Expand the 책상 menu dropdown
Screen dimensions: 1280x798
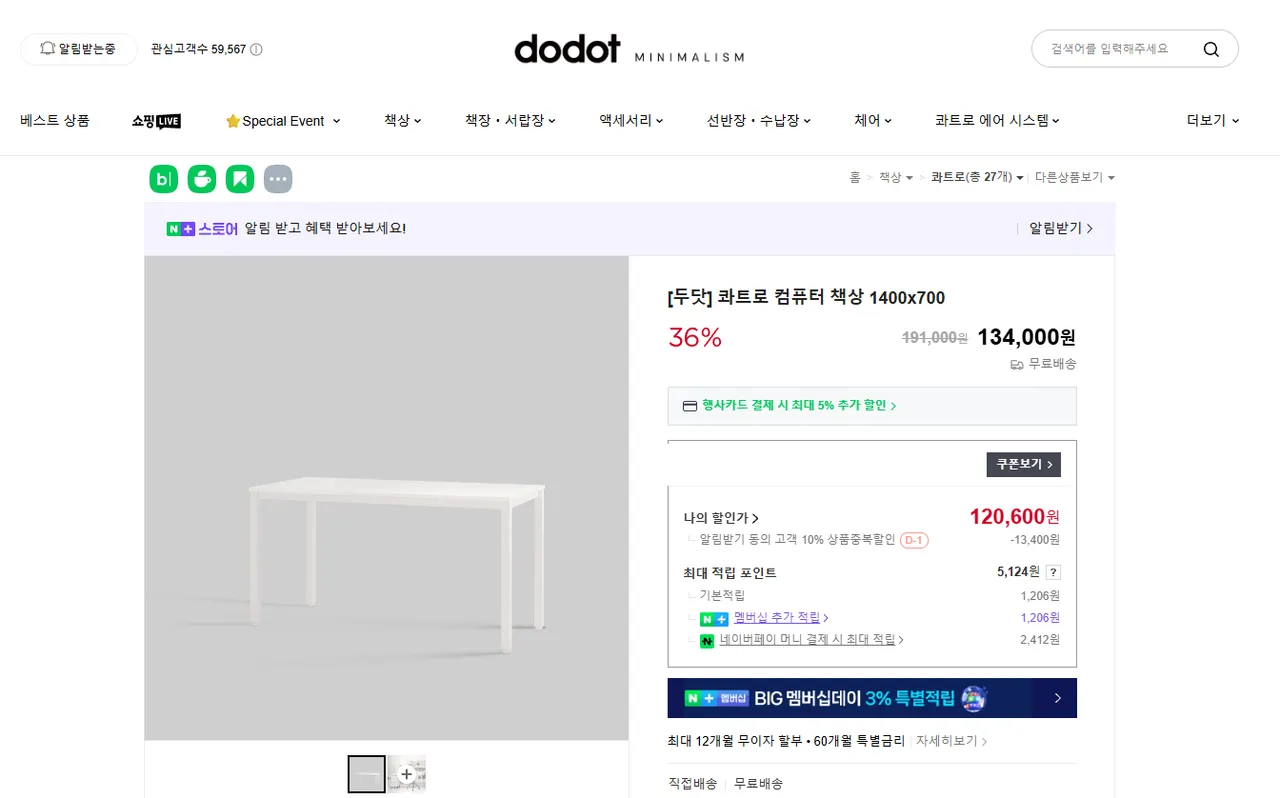click(x=402, y=120)
